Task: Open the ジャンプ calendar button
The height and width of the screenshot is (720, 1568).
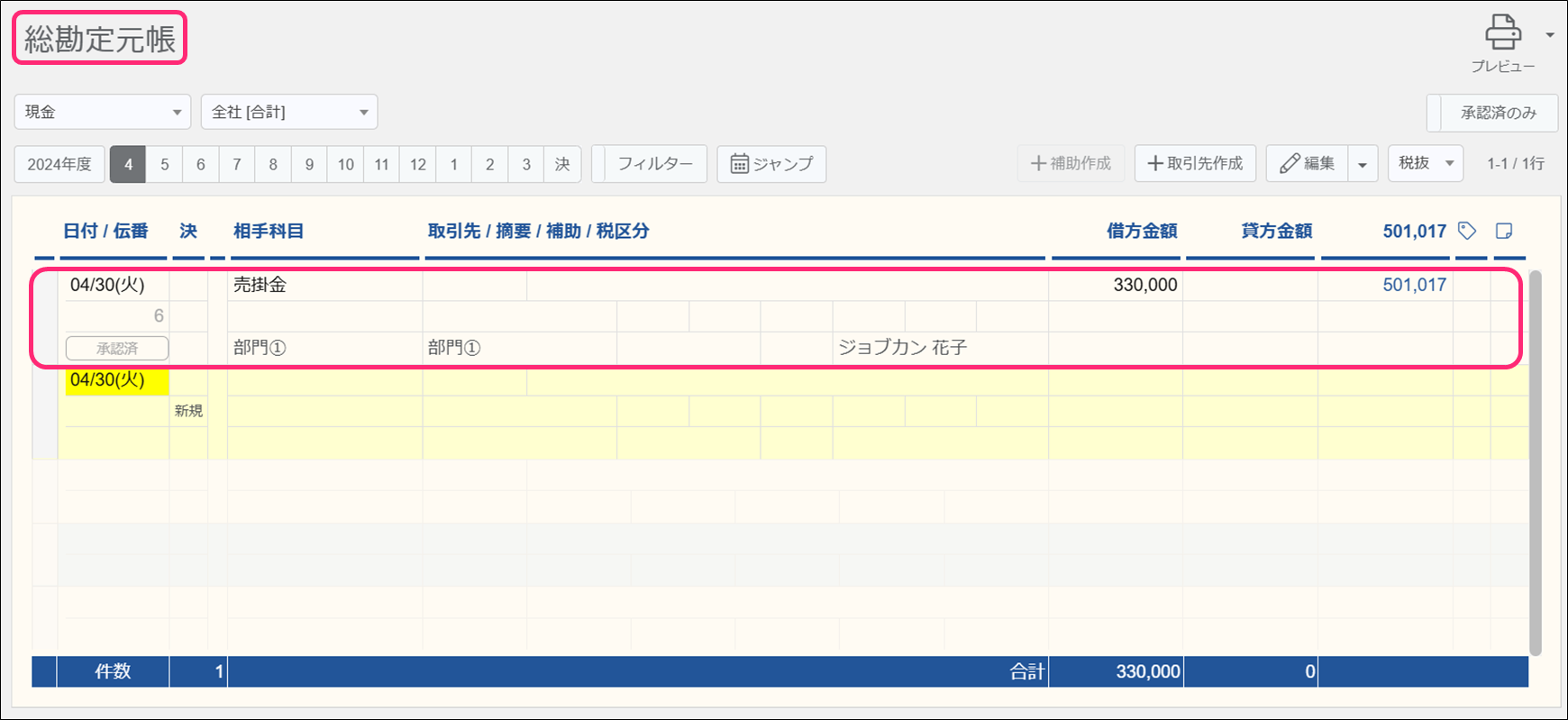Action: pyautogui.click(x=771, y=164)
